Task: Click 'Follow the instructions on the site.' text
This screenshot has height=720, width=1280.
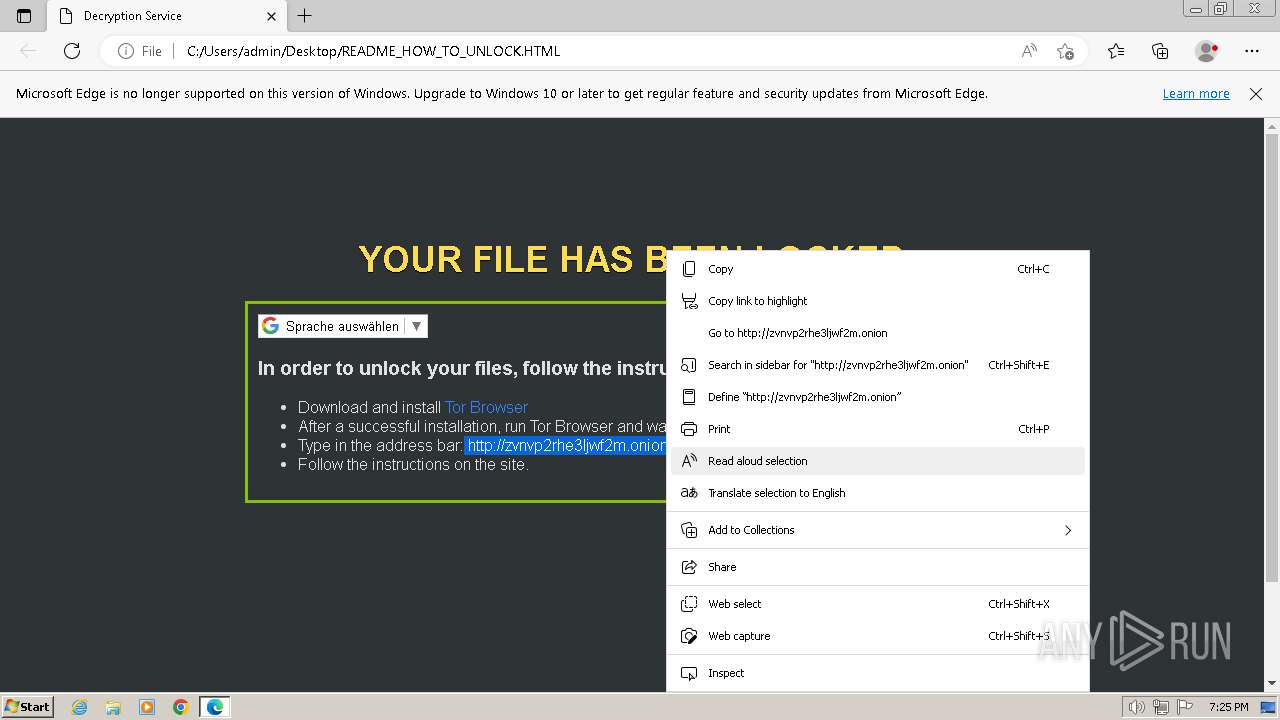Action: coord(413,464)
